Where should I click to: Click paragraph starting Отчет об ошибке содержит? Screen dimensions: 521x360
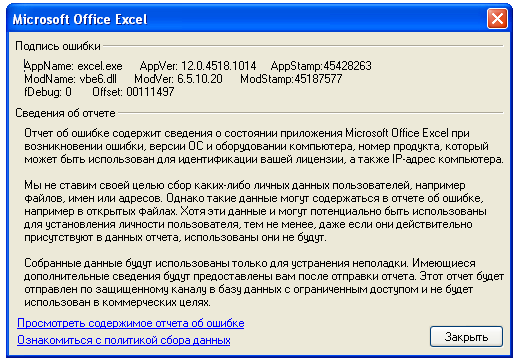[x=264, y=146]
